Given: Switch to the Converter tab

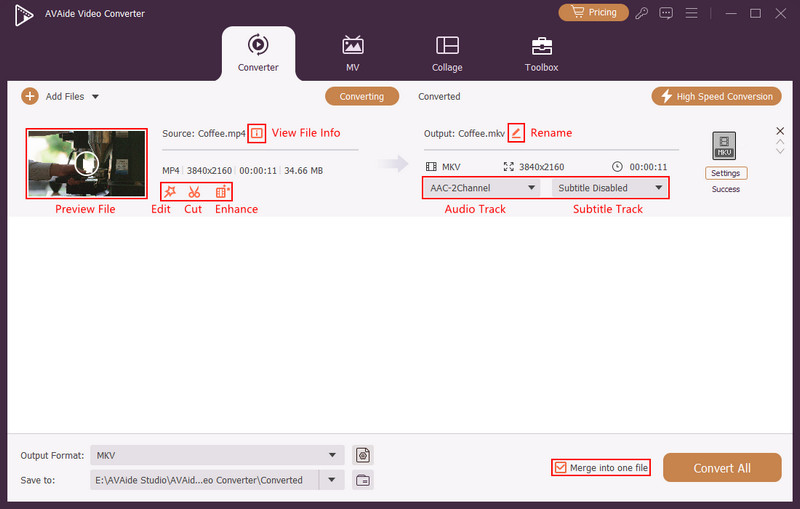Looking at the screenshot, I should [258, 54].
